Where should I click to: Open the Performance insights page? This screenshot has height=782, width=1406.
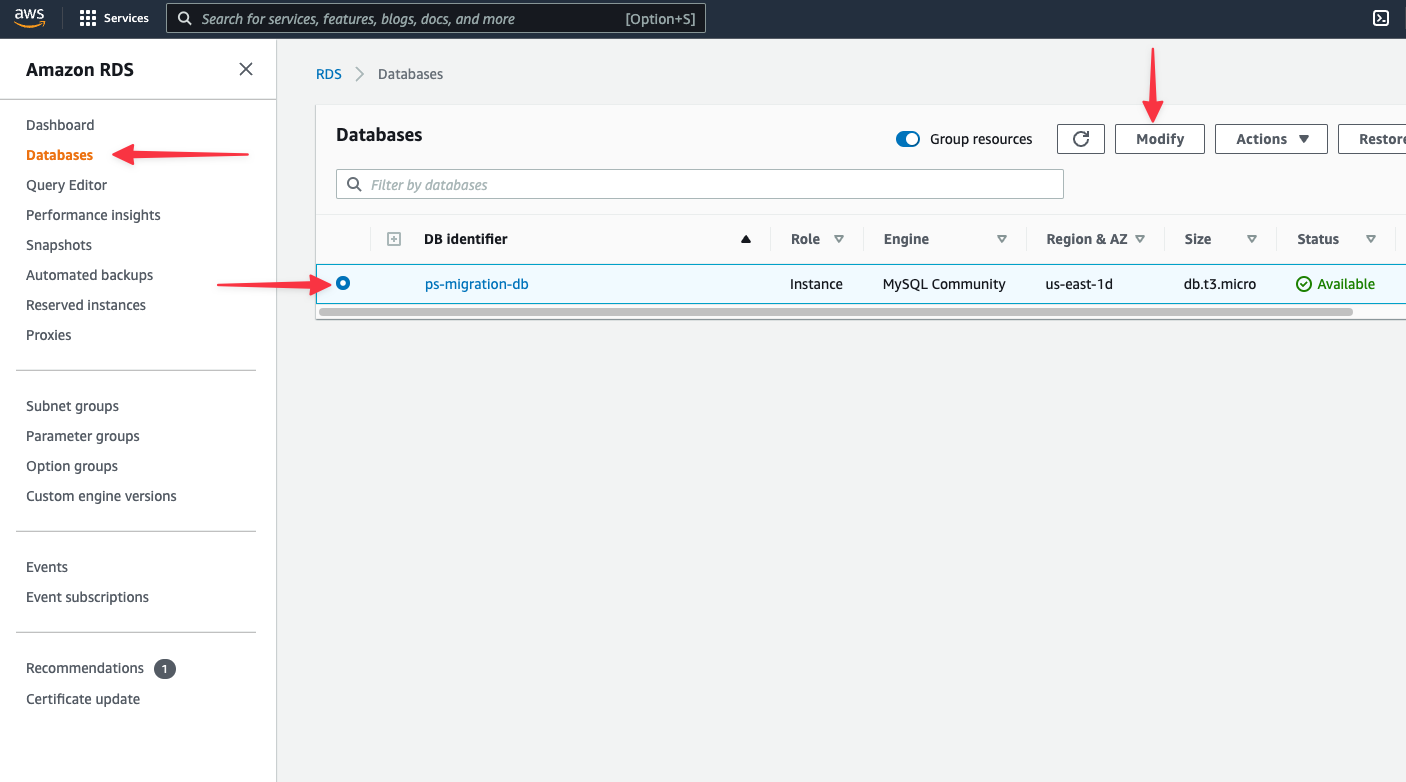click(93, 214)
